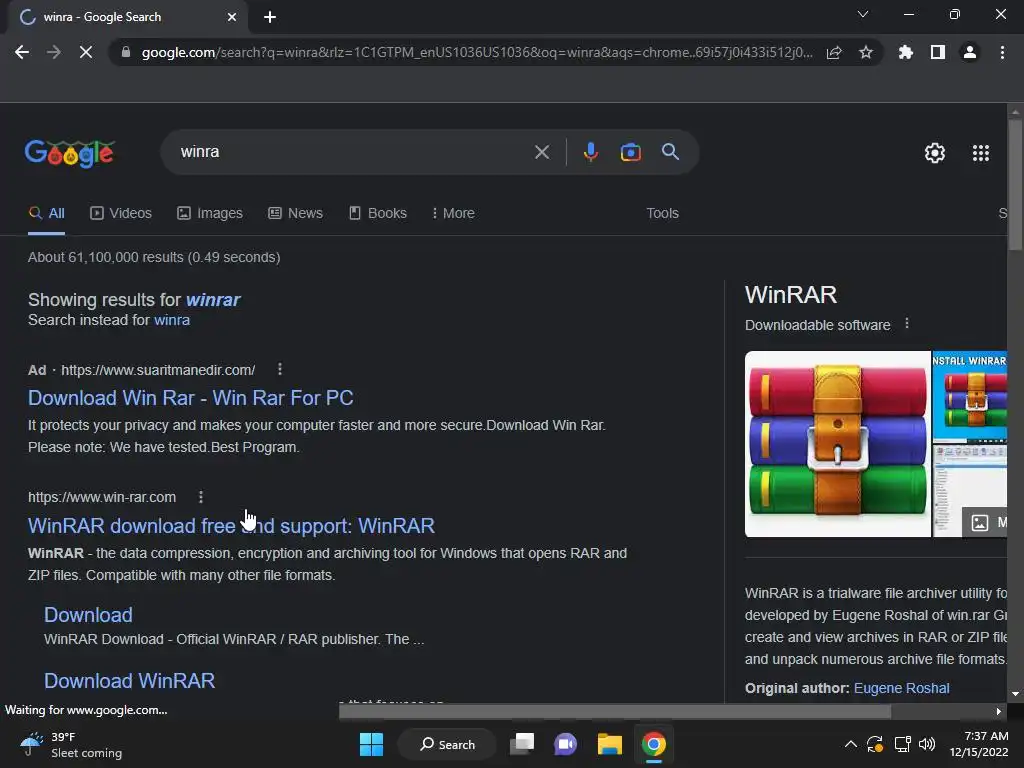
Task: Open WinRAR knowledge panel options menu
Action: (x=906, y=324)
